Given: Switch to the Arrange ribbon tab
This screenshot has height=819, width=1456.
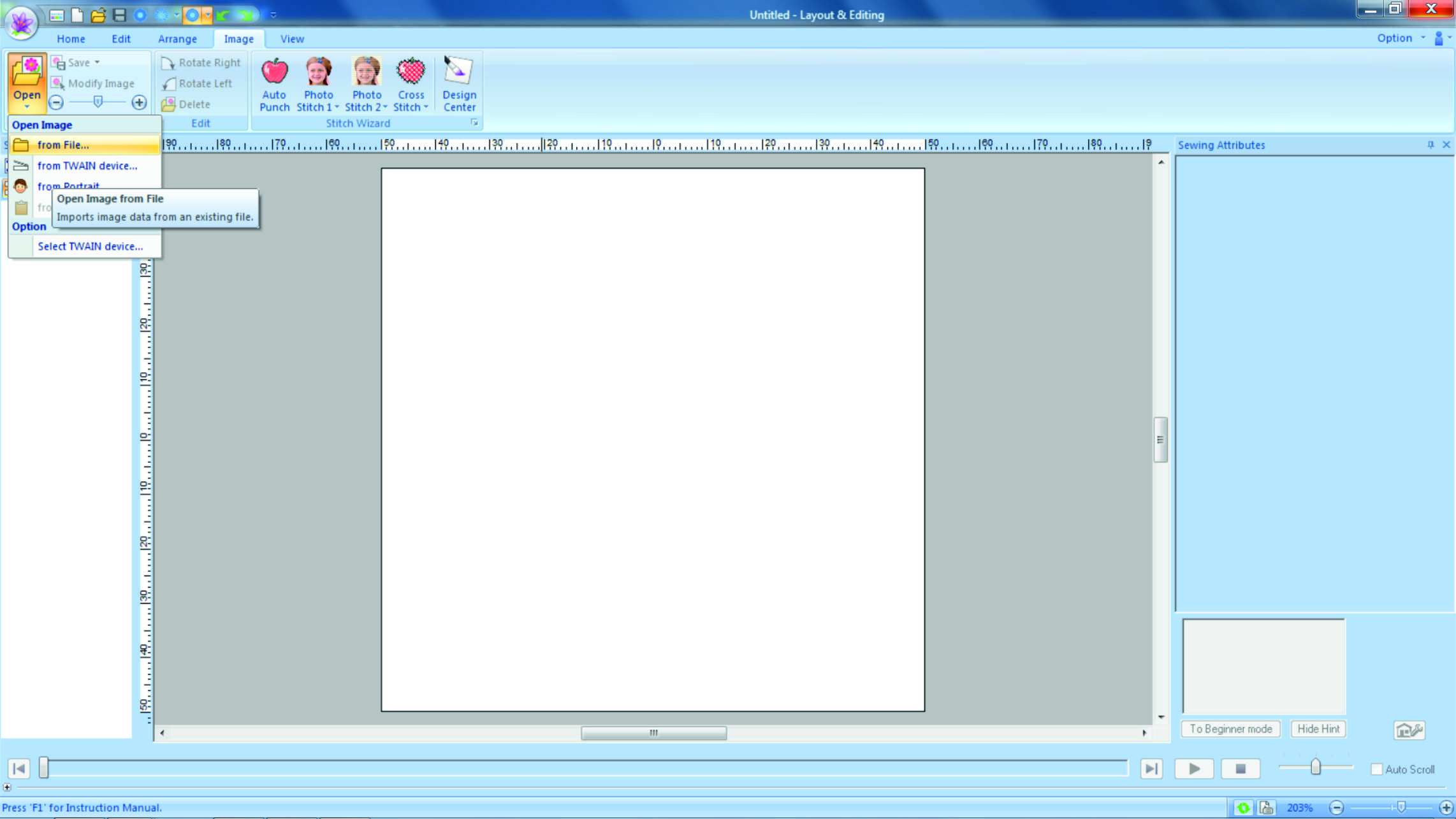Looking at the screenshot, I should [177, 39].
